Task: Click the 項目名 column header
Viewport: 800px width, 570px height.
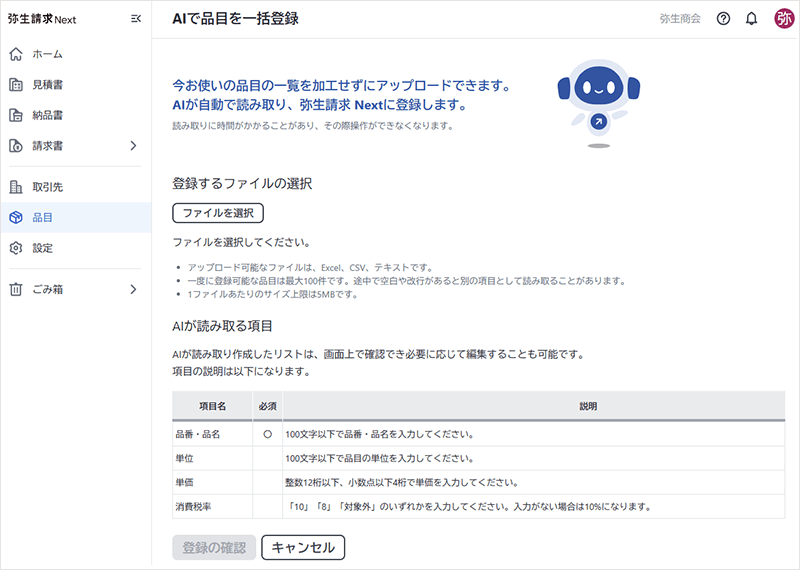Action: pos(212,406)
